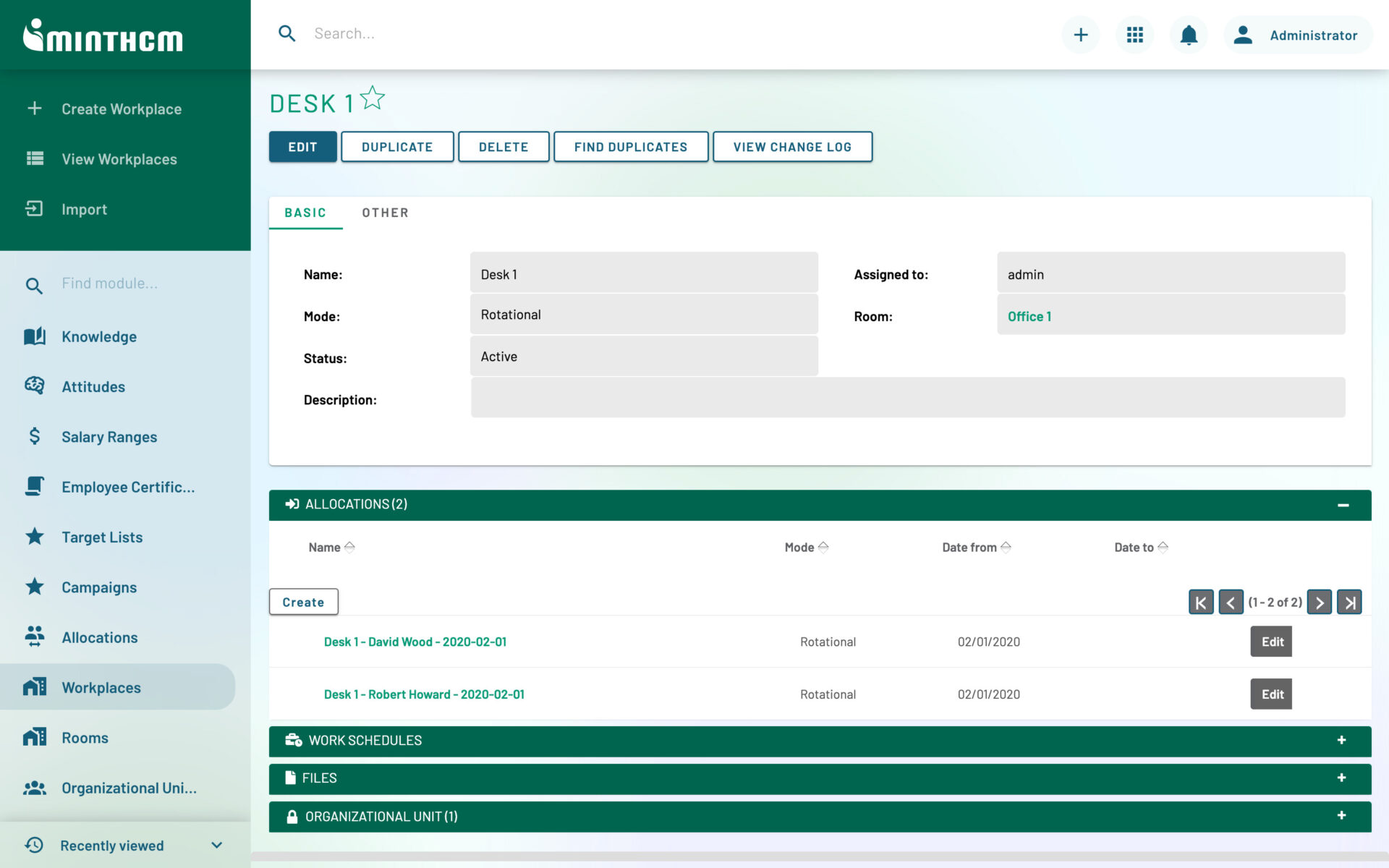1389x868 pixels.
Task: Toggle the Name column sort order
Action: (352, 547)
